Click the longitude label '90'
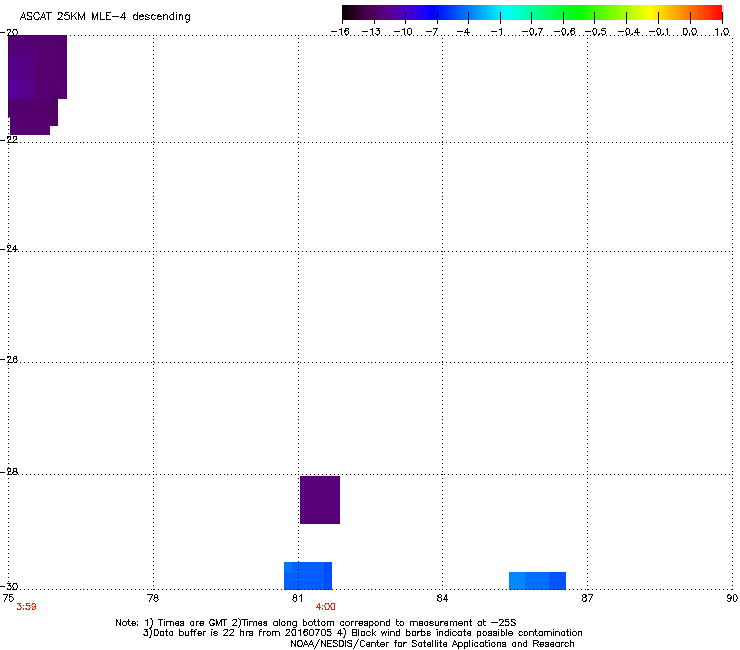The image size is (740, 650). coord(732,598)
